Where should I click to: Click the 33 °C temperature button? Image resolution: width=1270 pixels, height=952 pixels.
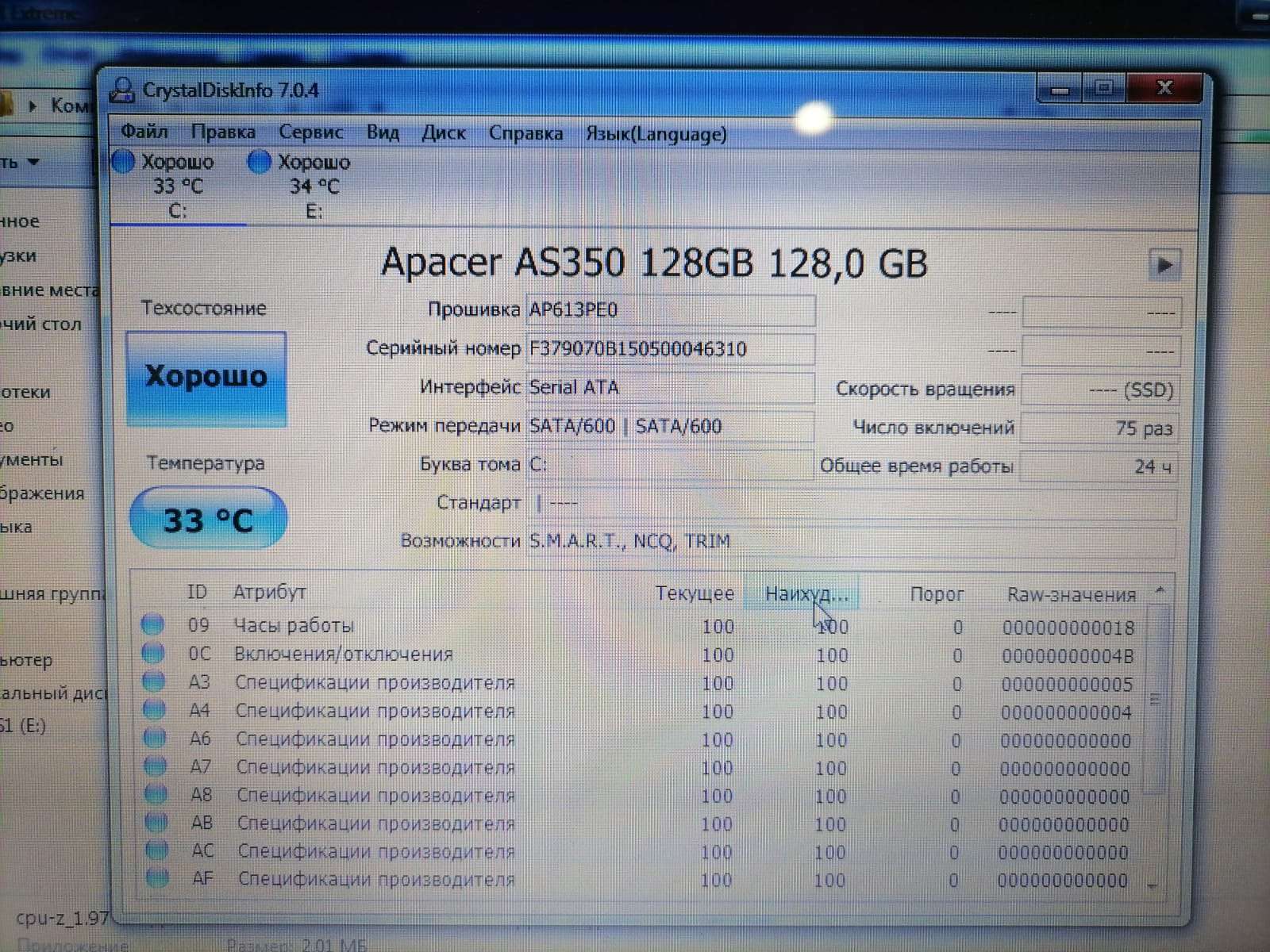pyautogui.click(x=208, y=520)
